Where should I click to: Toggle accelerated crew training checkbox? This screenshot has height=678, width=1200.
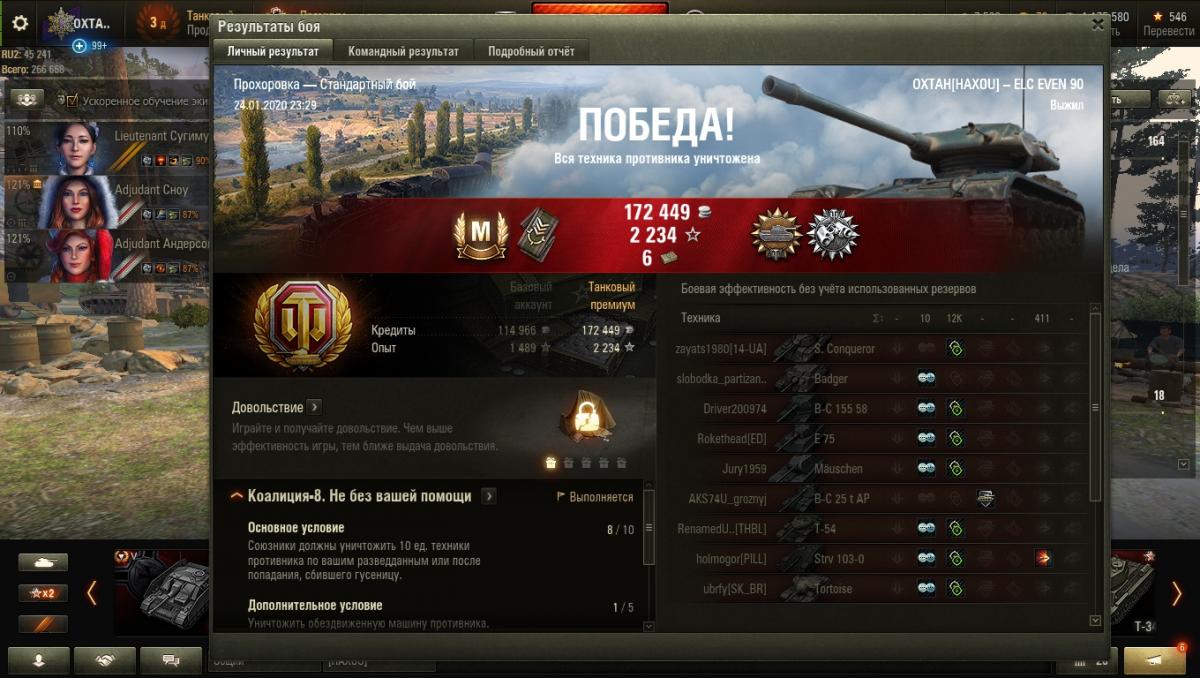(x=72, y=100)
